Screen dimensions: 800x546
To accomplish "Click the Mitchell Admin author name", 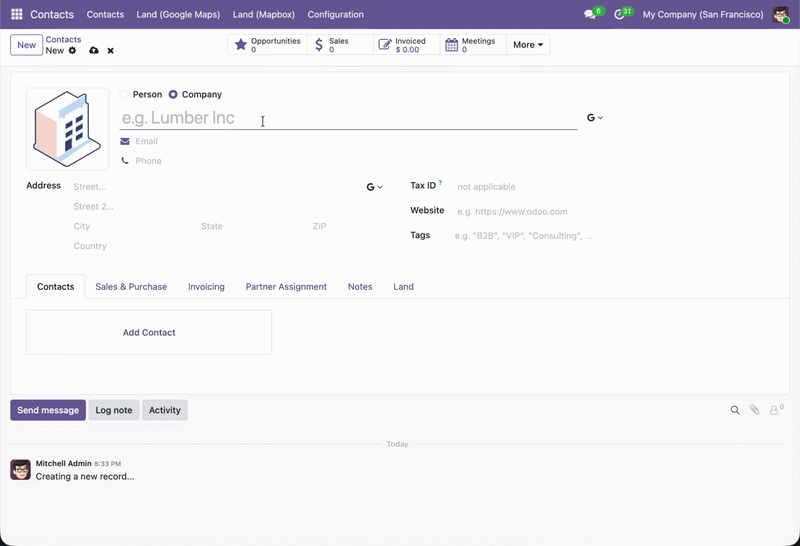I will (x=63, y=463).
